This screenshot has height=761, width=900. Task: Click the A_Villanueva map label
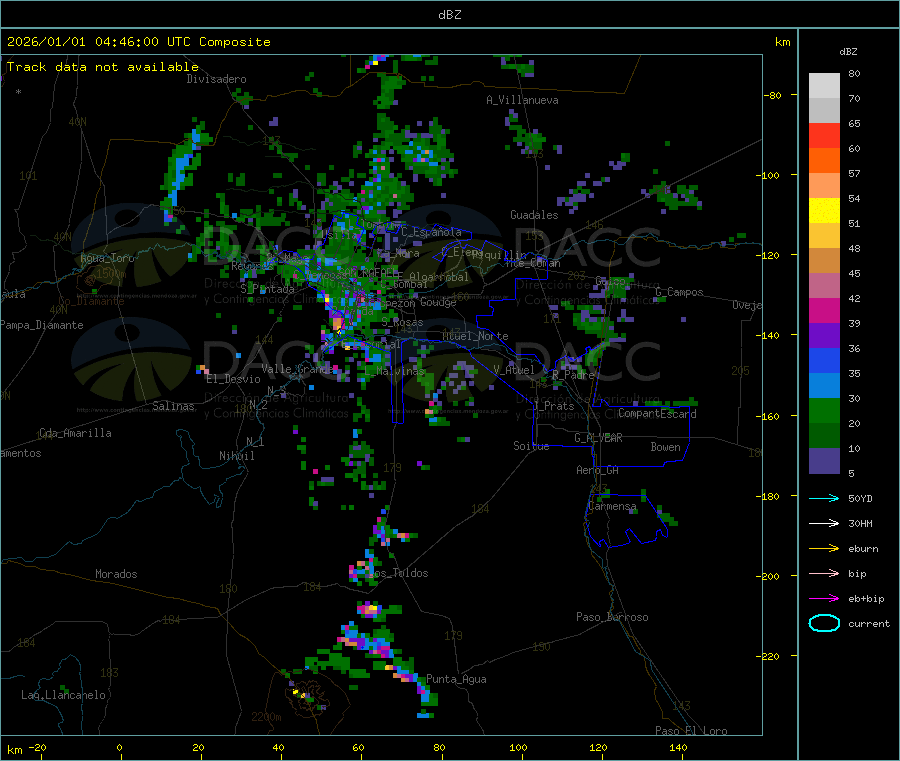522,100
